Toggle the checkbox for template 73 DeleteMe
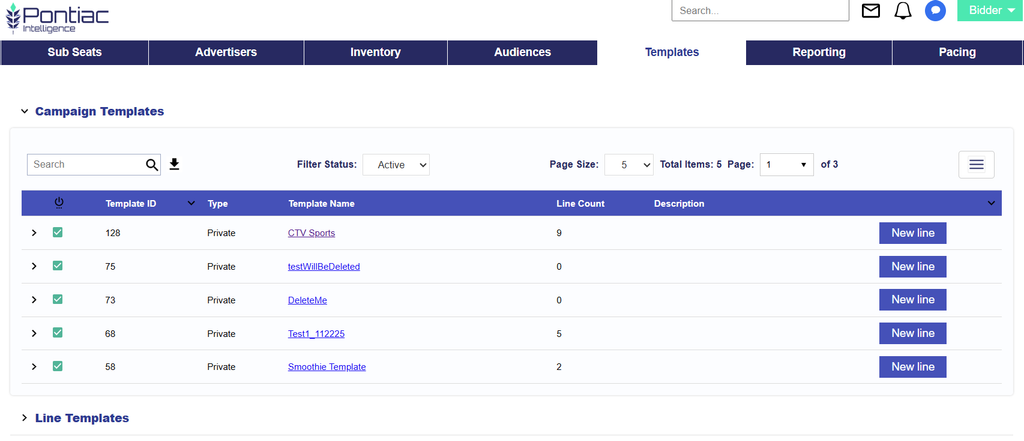Image resolution: width=1024 pixels, height=441 pixels. (x=57, y=299)
